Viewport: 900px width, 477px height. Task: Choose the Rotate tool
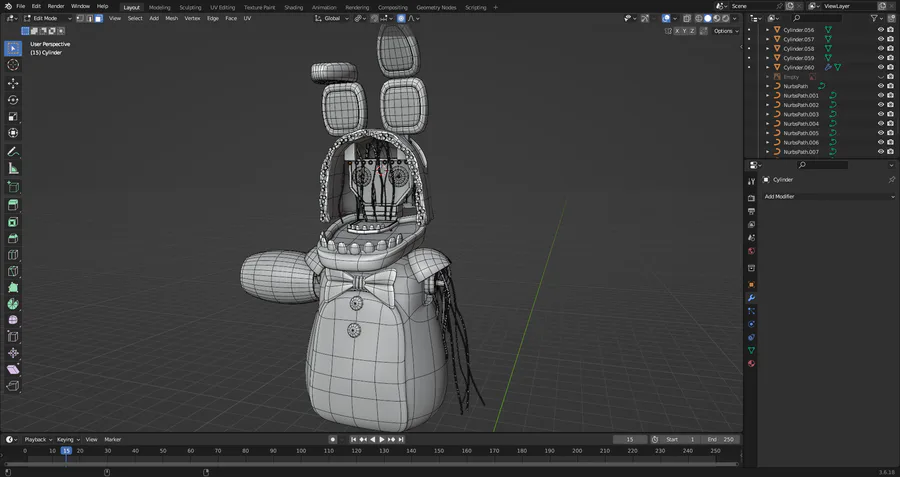pyautogui.click(x=13, y=100)
